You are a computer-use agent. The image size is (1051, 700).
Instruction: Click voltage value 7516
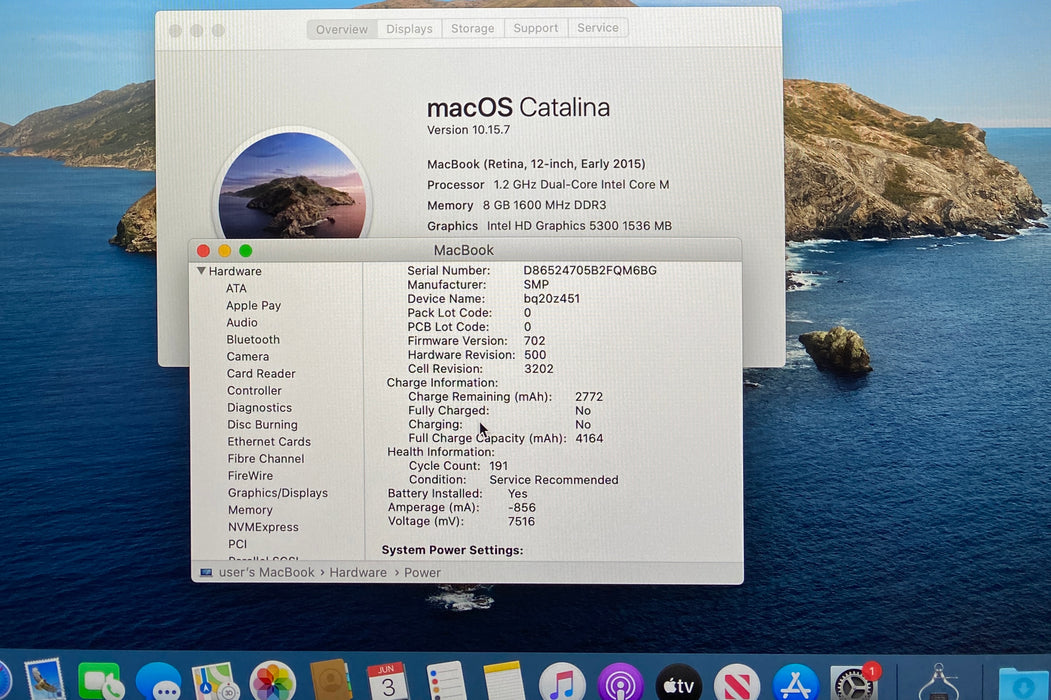pos(521,522)
